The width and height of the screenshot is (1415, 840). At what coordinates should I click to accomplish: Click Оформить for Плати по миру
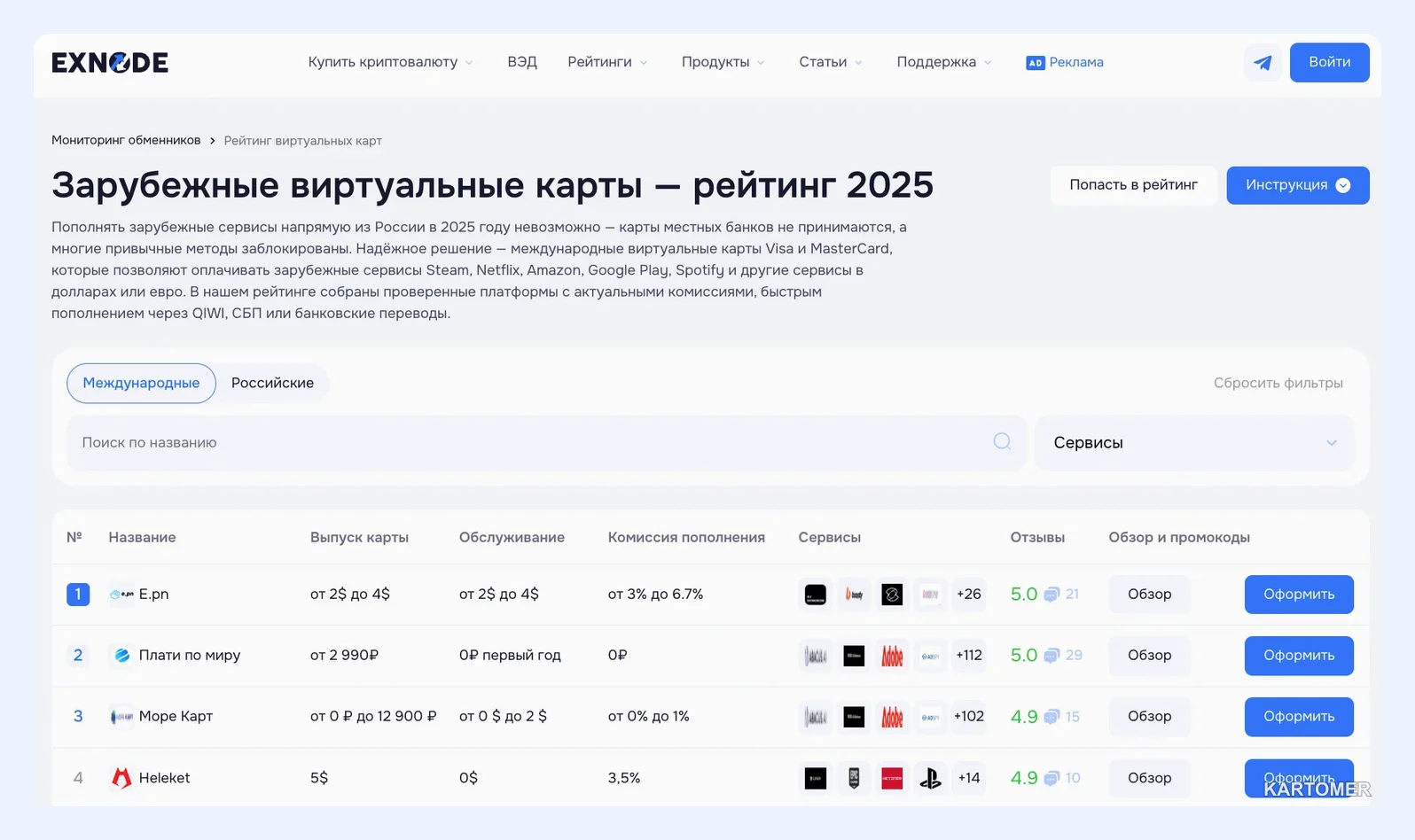click(1299, 656)
